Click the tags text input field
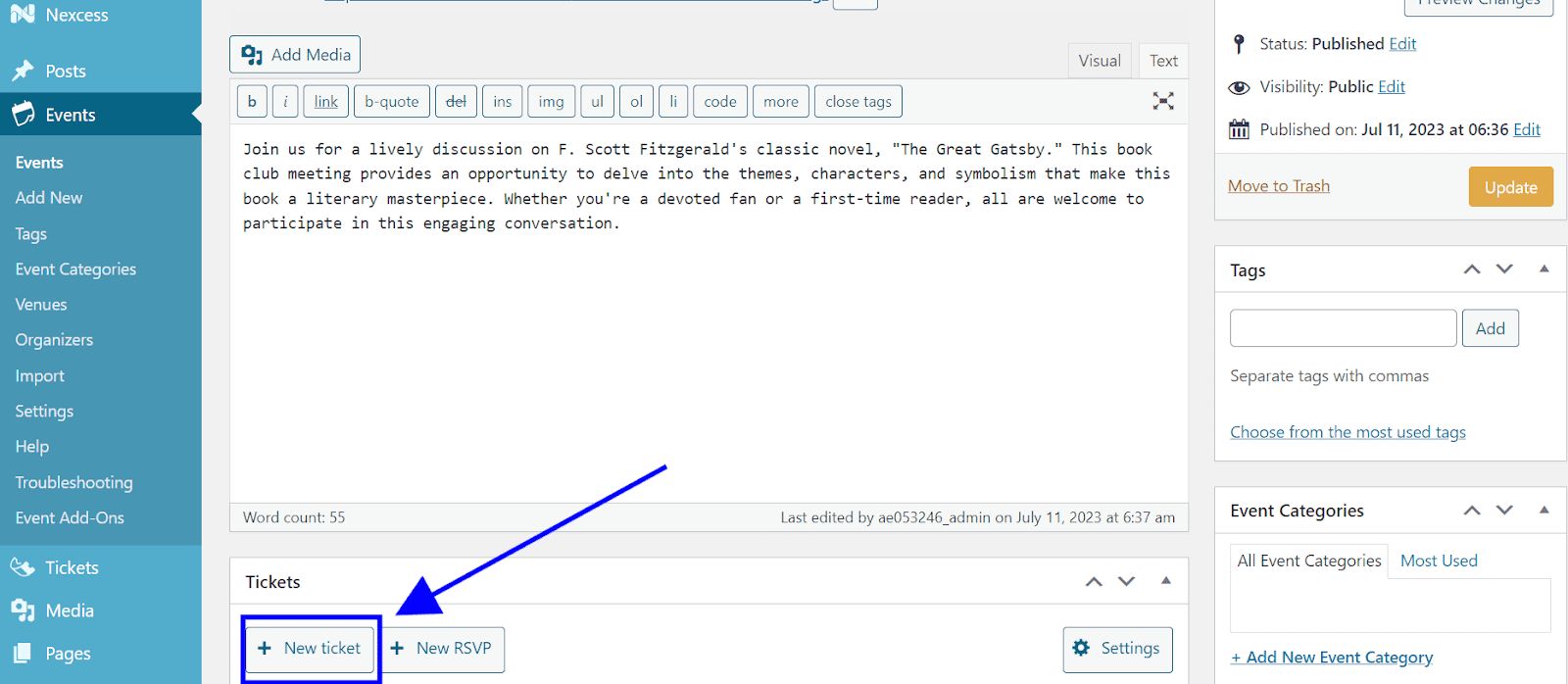 coord(1343,328)
